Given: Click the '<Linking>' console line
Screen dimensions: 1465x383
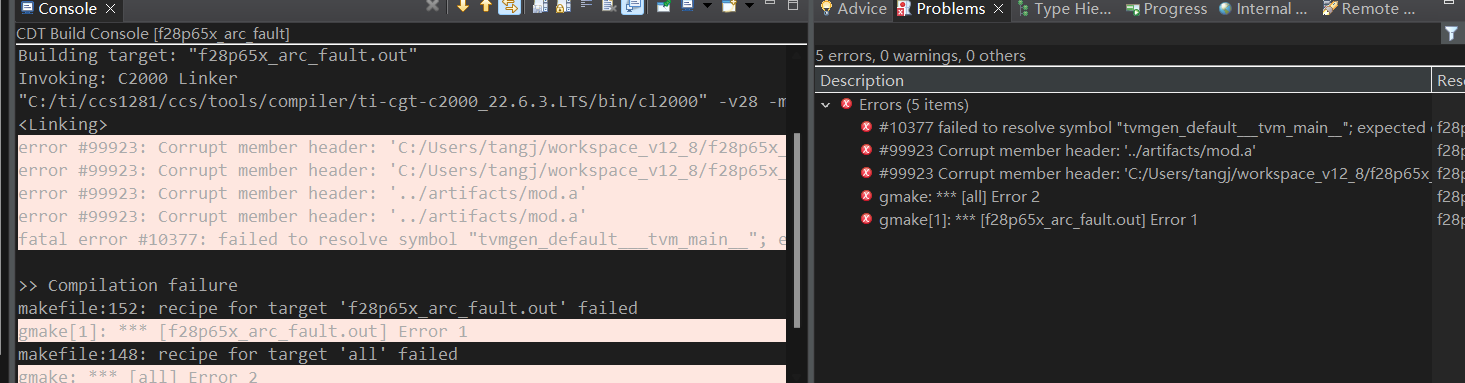Looking at the screenshot, I should tap(63, 124).
